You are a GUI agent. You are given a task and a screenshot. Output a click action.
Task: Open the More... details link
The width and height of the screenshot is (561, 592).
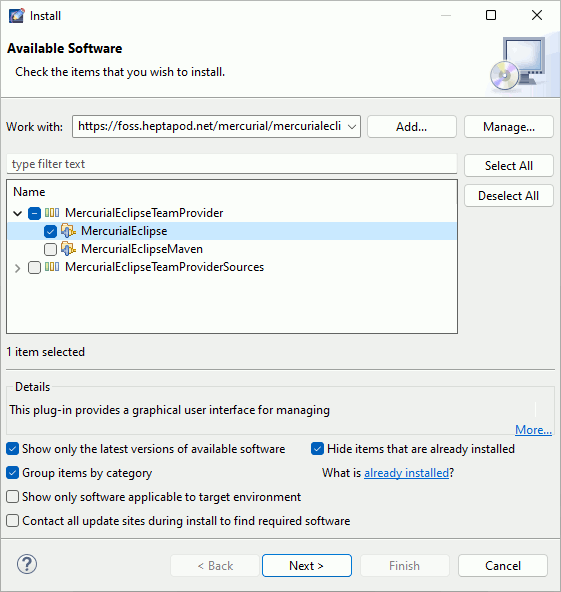533,430
